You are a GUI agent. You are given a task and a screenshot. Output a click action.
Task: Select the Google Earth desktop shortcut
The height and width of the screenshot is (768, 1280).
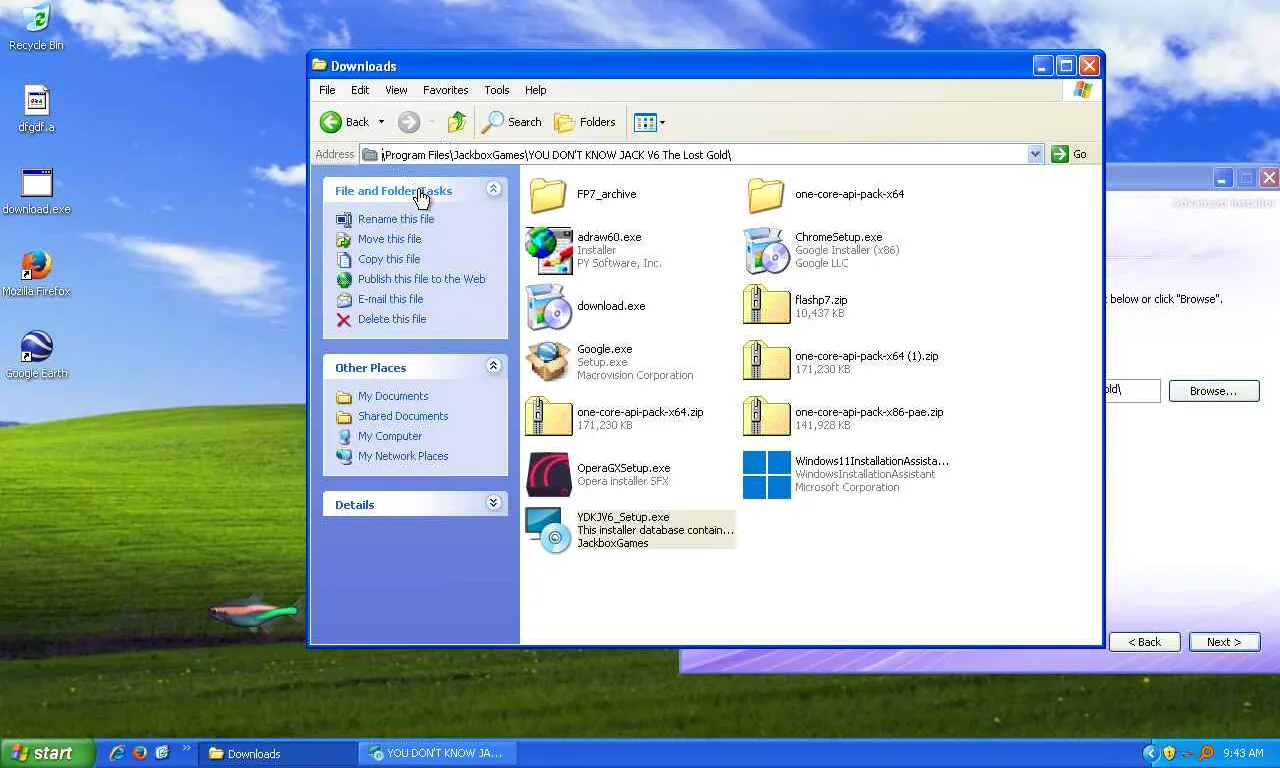click(37, 347)
